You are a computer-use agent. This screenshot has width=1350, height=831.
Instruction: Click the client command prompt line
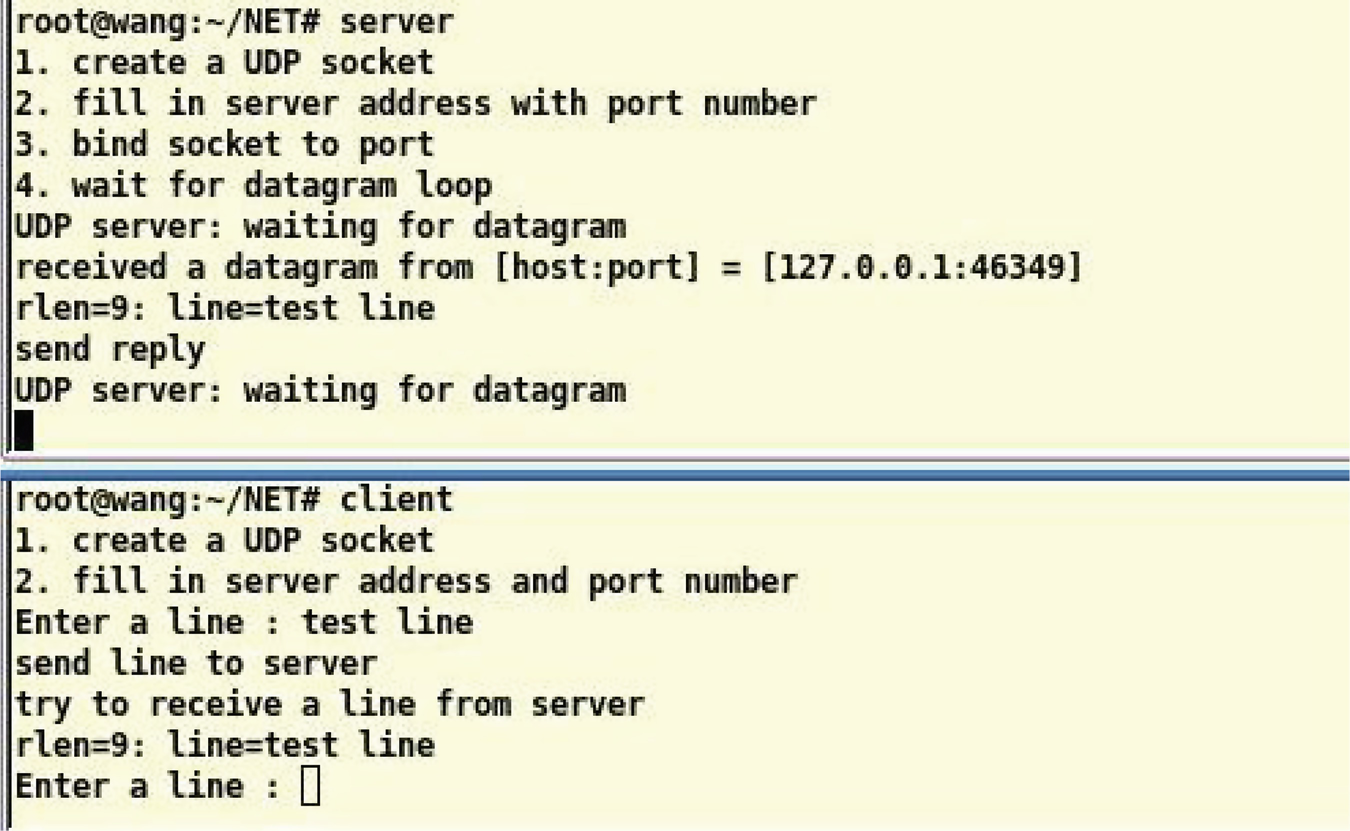[x=234, y=499]
